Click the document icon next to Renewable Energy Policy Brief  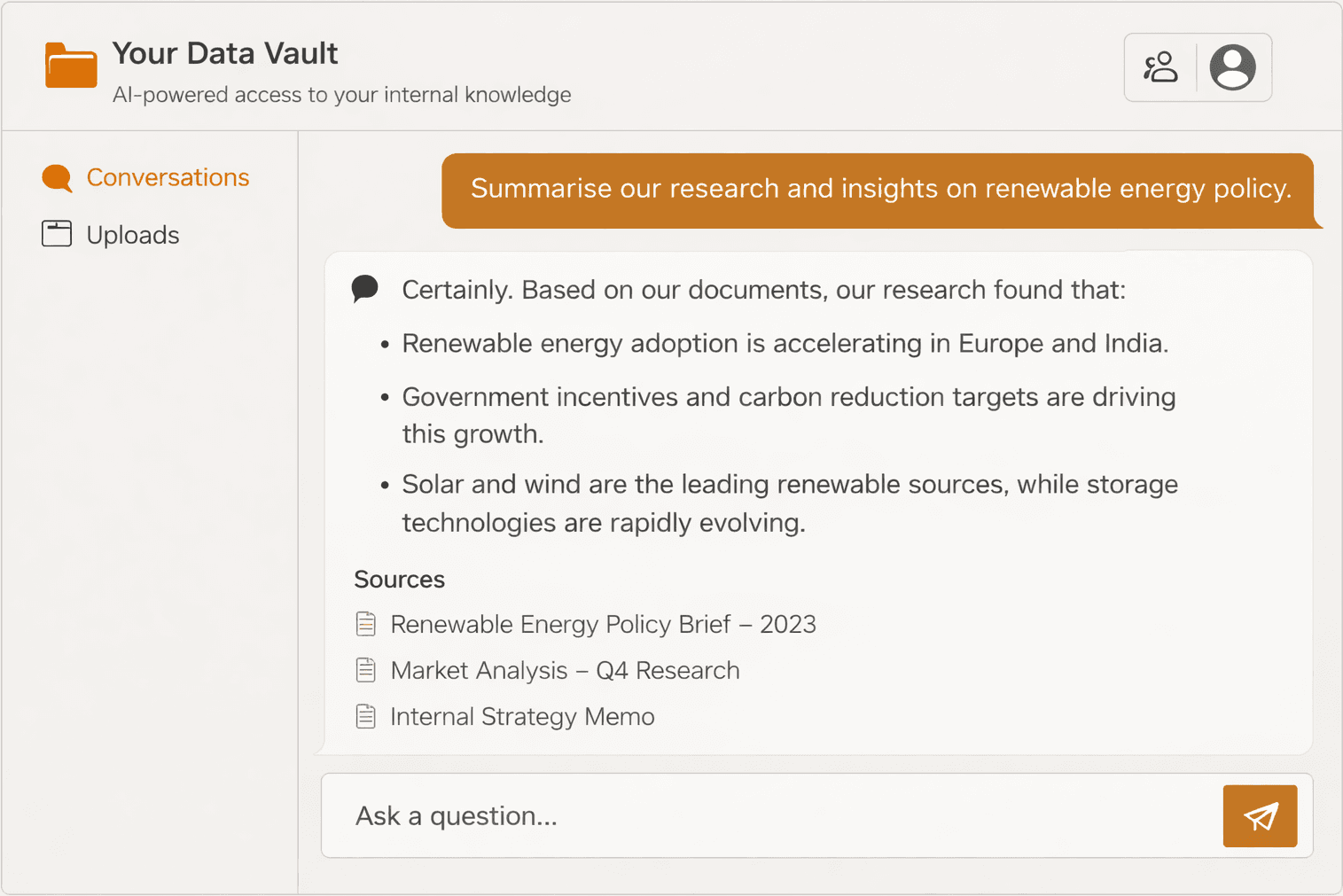click(366, 624)
